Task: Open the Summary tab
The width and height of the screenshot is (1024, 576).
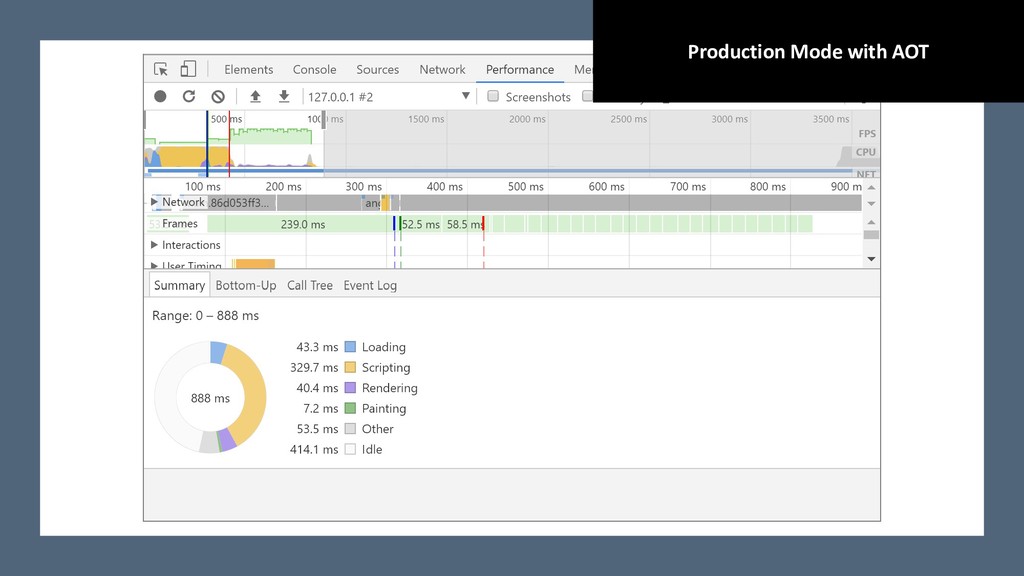Action: tap(179, 285)
